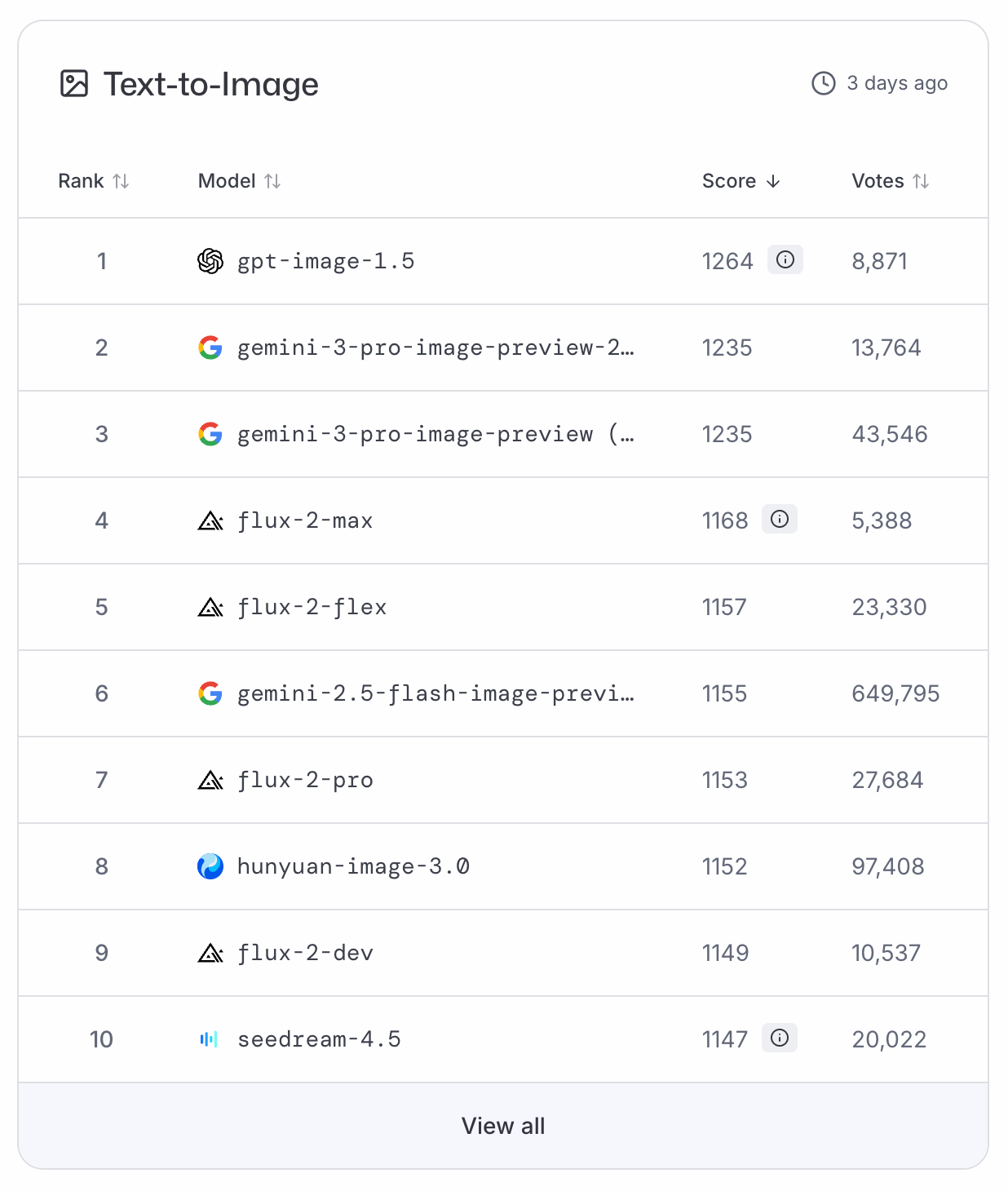
Task: Click the clock icon near '3 days ago'
Action: (823, 82)
